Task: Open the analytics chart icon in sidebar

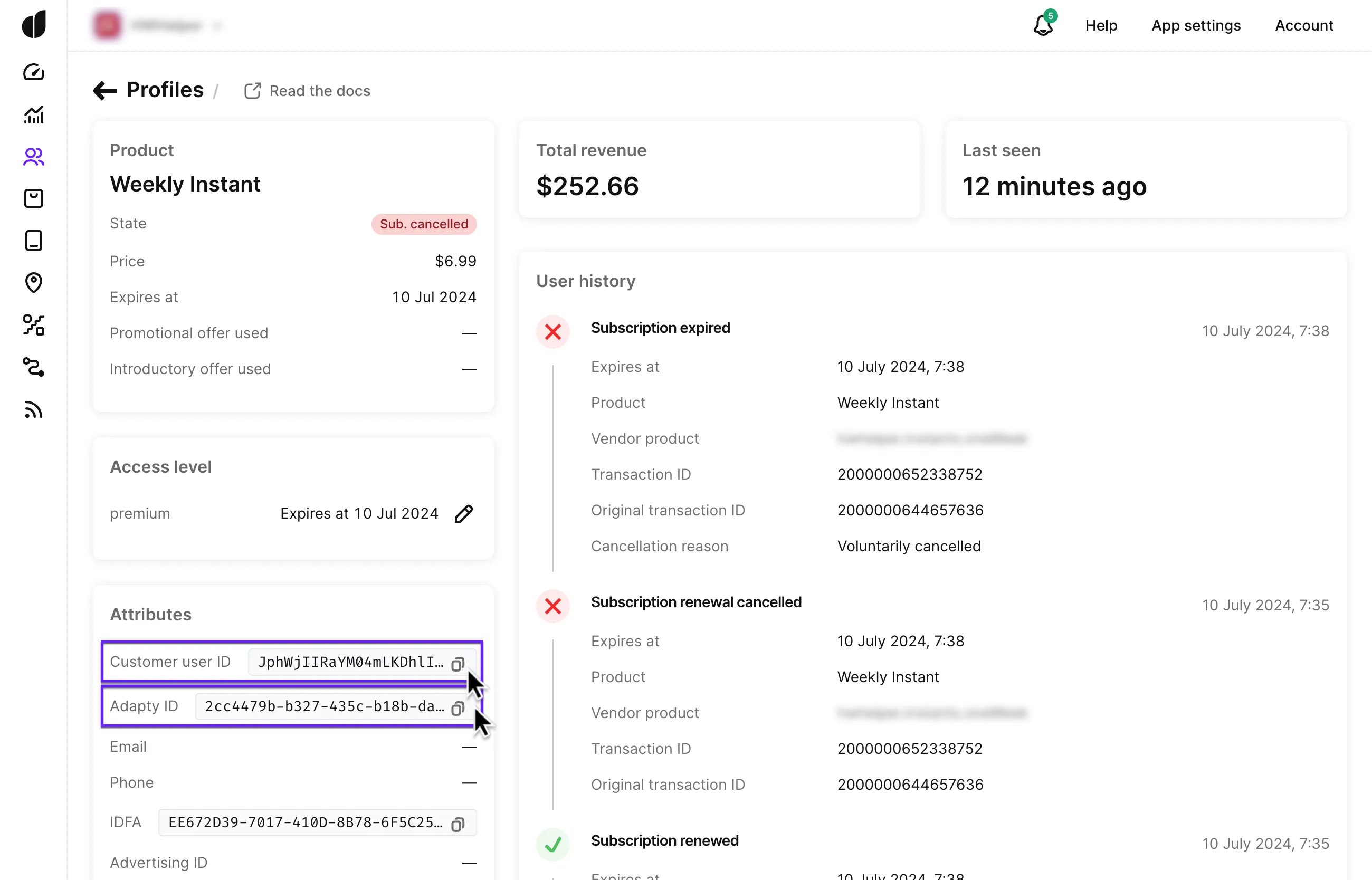Action: (34, 115)
